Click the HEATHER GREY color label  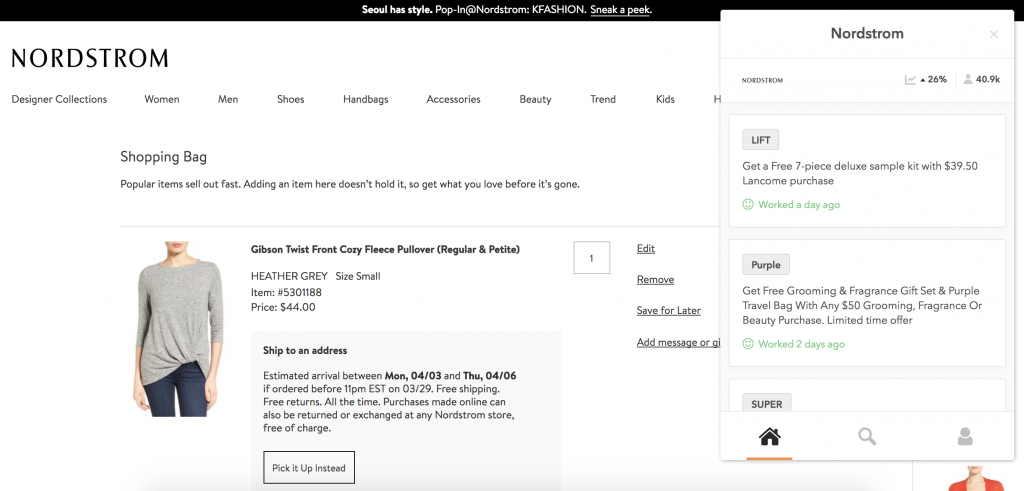point(289,276)
